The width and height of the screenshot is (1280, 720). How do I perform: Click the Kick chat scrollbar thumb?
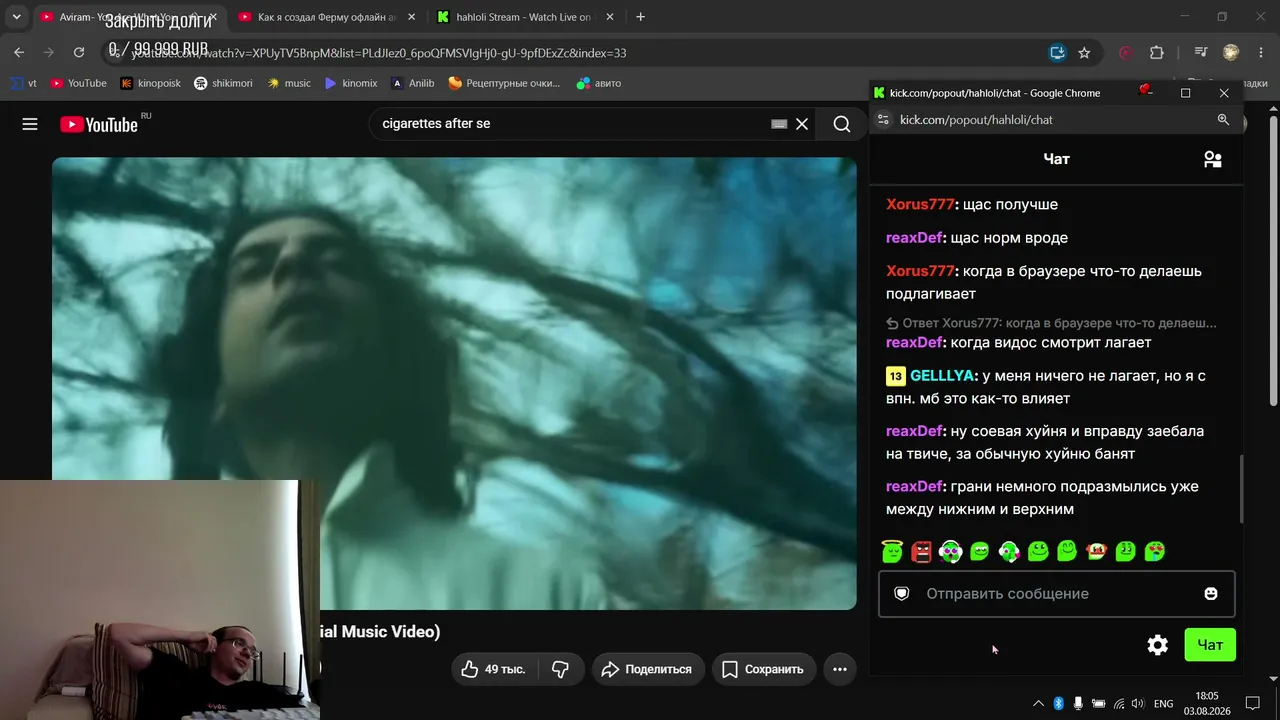pos(1242,489)
